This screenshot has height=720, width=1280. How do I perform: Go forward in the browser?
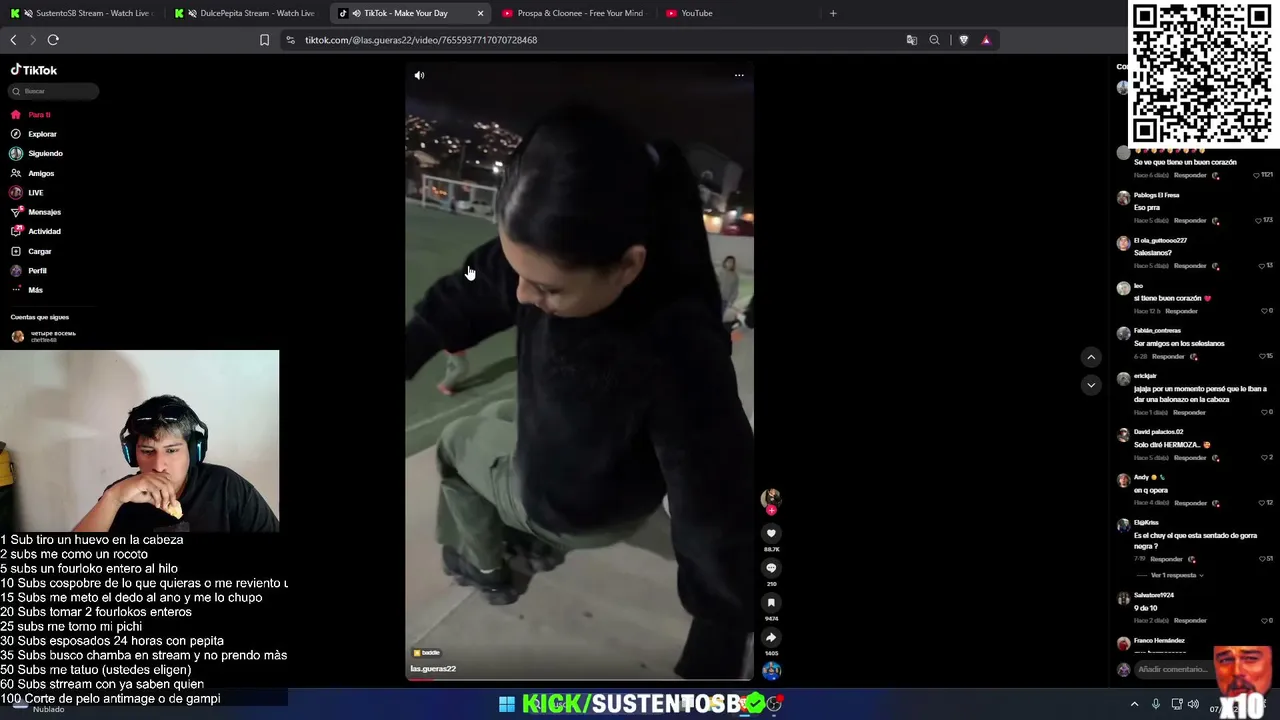point(32,40)
